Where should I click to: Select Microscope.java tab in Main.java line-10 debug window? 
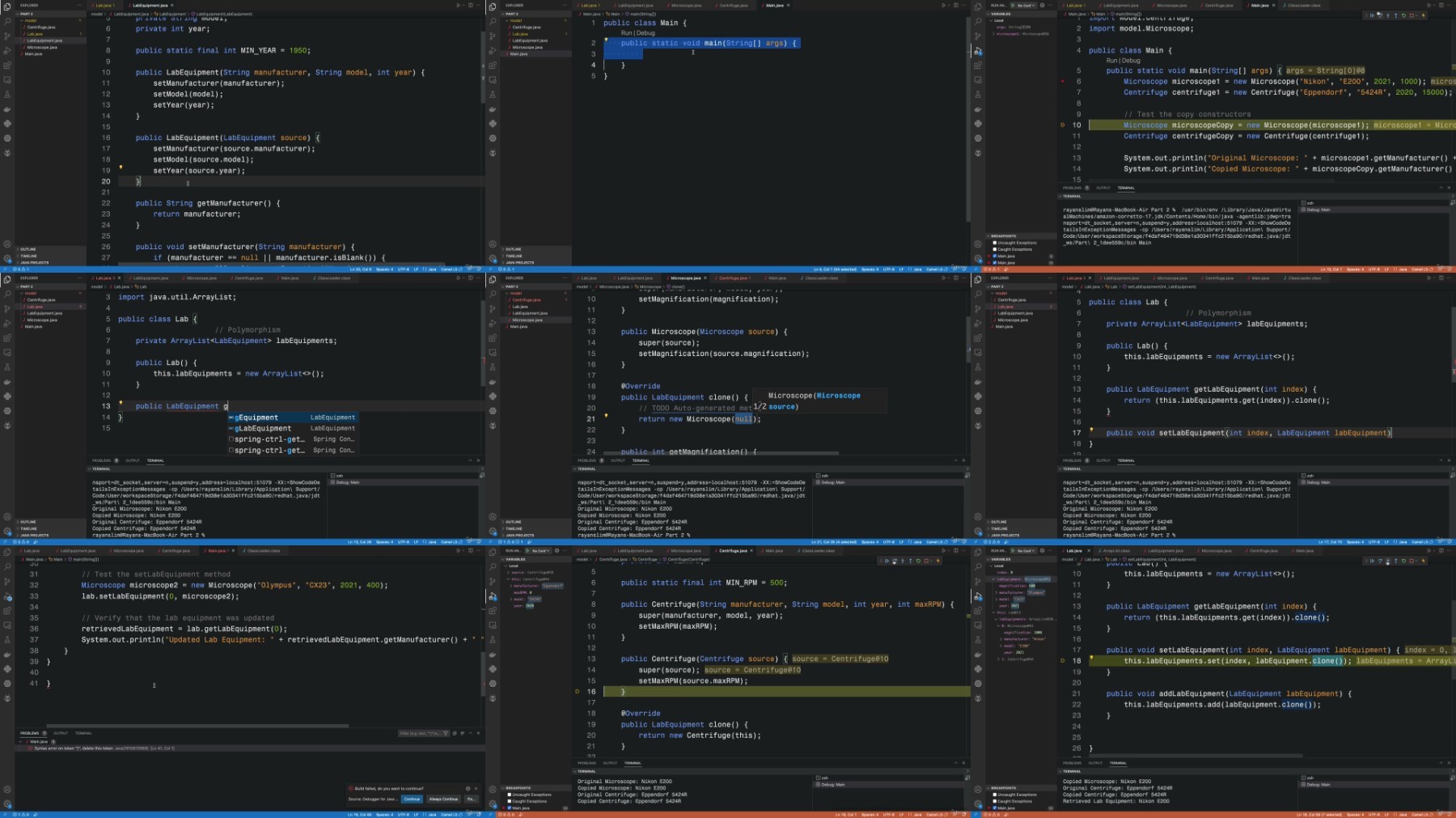[x=1171, y=5]
